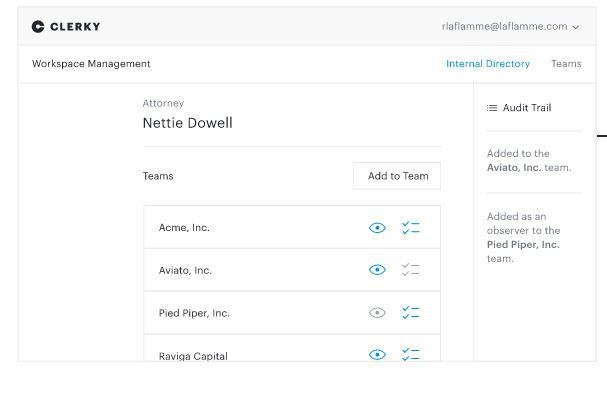Toggle observer eye for Acme, Inc.
The image size is (607, 412).
coord(377,228)
